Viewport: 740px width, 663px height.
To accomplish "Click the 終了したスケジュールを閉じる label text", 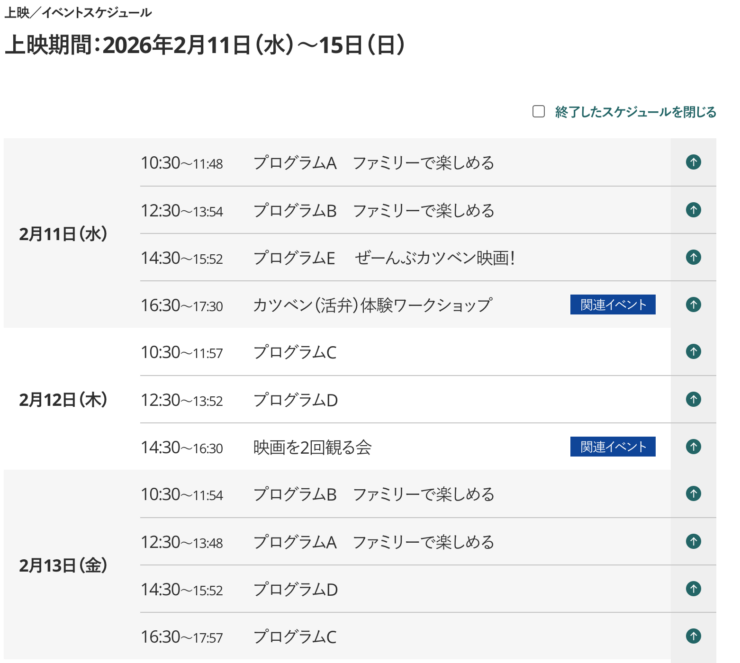I will tap(635, 112).
